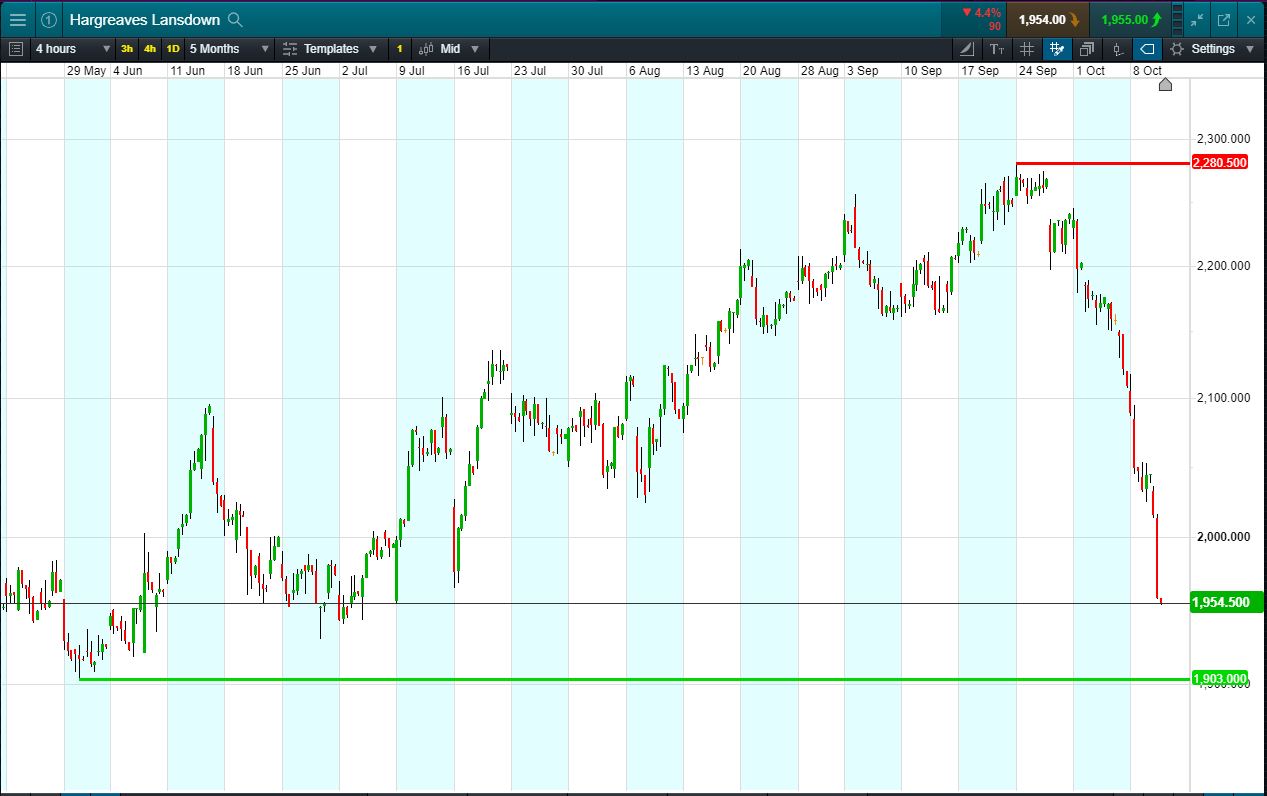
Task: Click the Hargreaves Lansdown title text
Action: pos(144,19)
